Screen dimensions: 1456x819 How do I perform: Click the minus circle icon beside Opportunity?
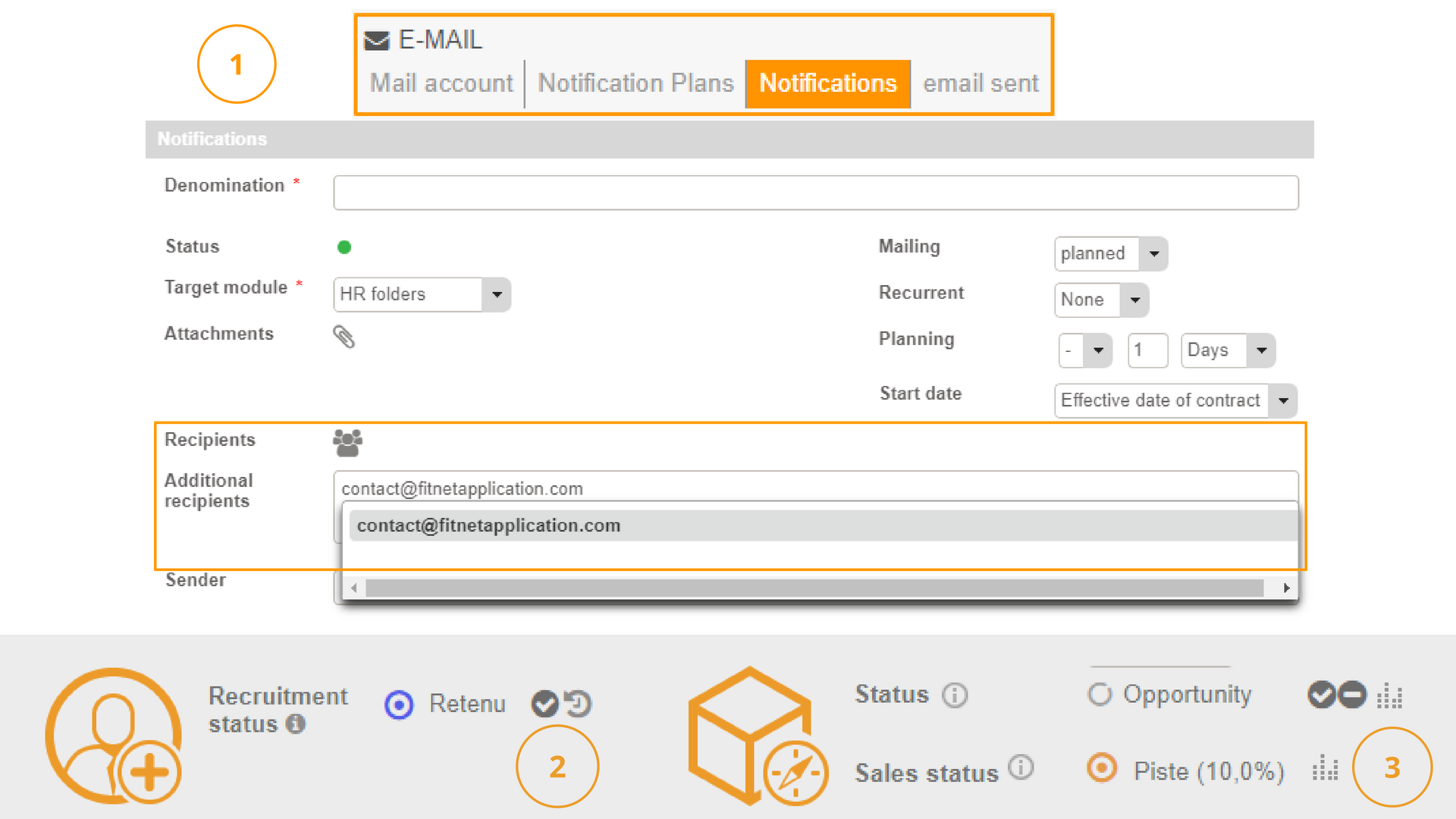pos(1352,695)
